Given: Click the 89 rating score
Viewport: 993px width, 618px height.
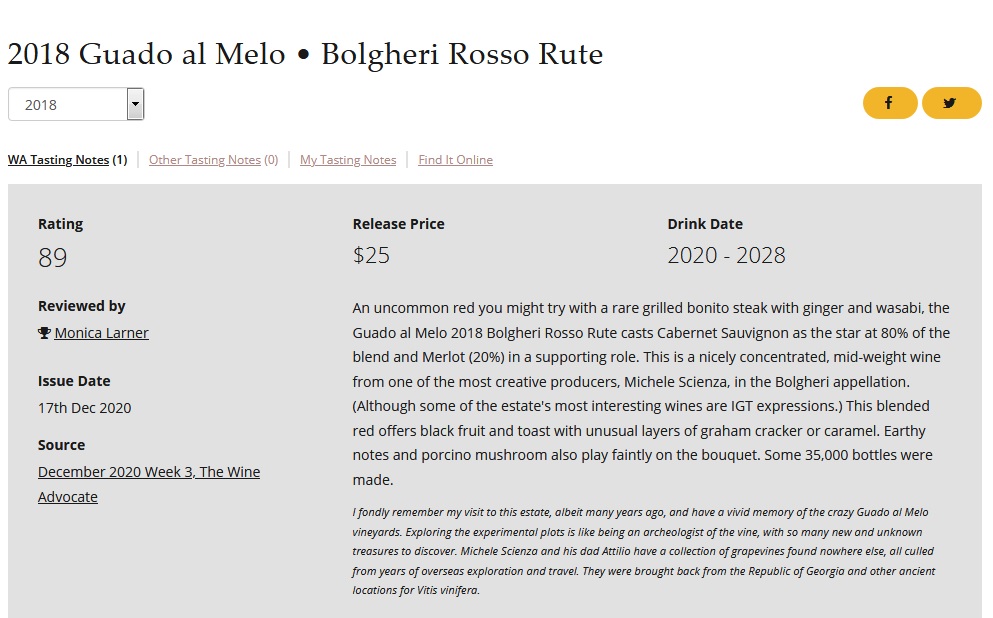Looking at the screenshot, I should coord(53,258).
